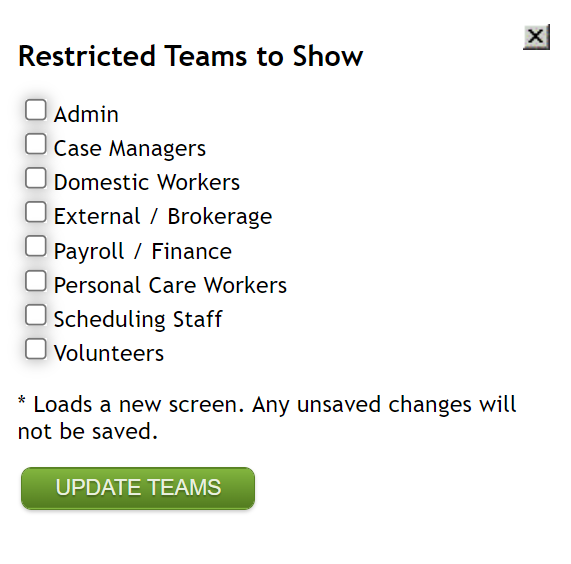Select the Payroll / Finance checkbox
Screen dimensions: 571x564
point(36,246)
